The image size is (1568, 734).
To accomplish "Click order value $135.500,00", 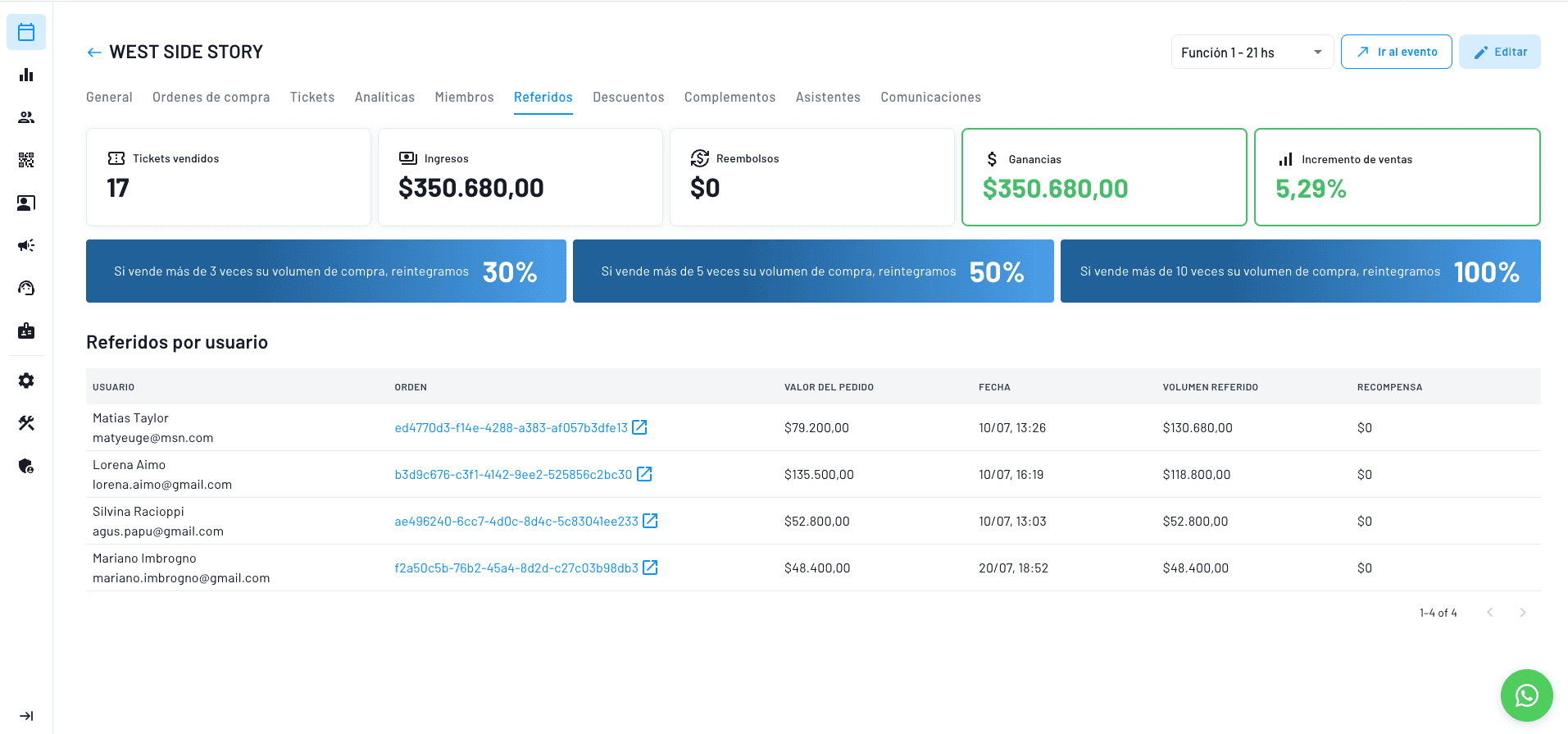I will point(819,475).
